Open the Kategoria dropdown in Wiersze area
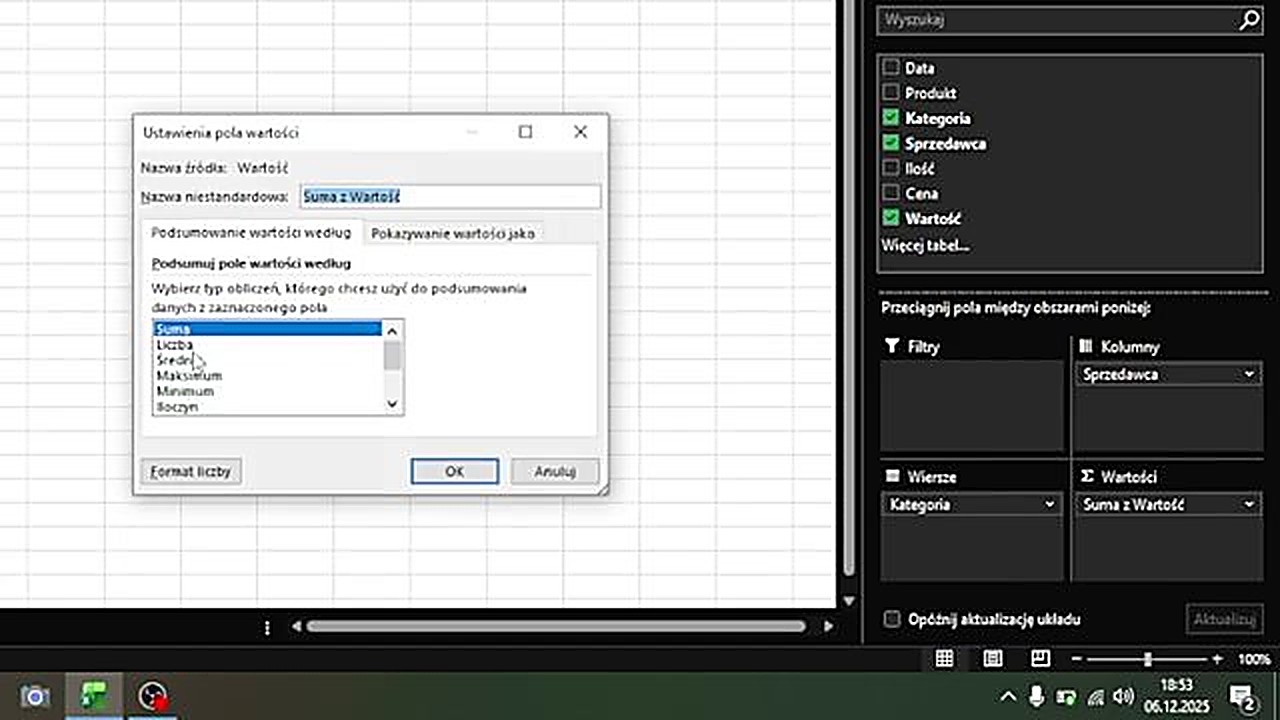Viewport: 1280px width, 720px height. pyautogui.click(x=1049, y=505)
